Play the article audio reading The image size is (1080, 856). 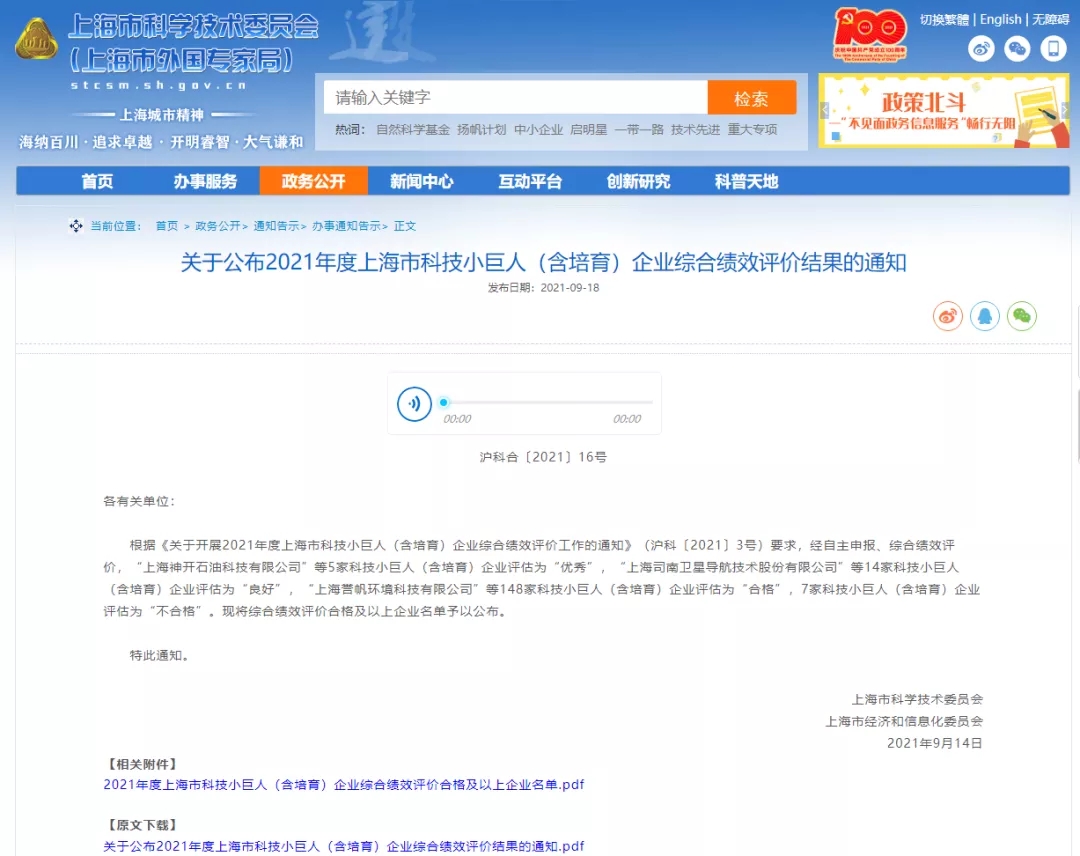[x=414, y=403]
